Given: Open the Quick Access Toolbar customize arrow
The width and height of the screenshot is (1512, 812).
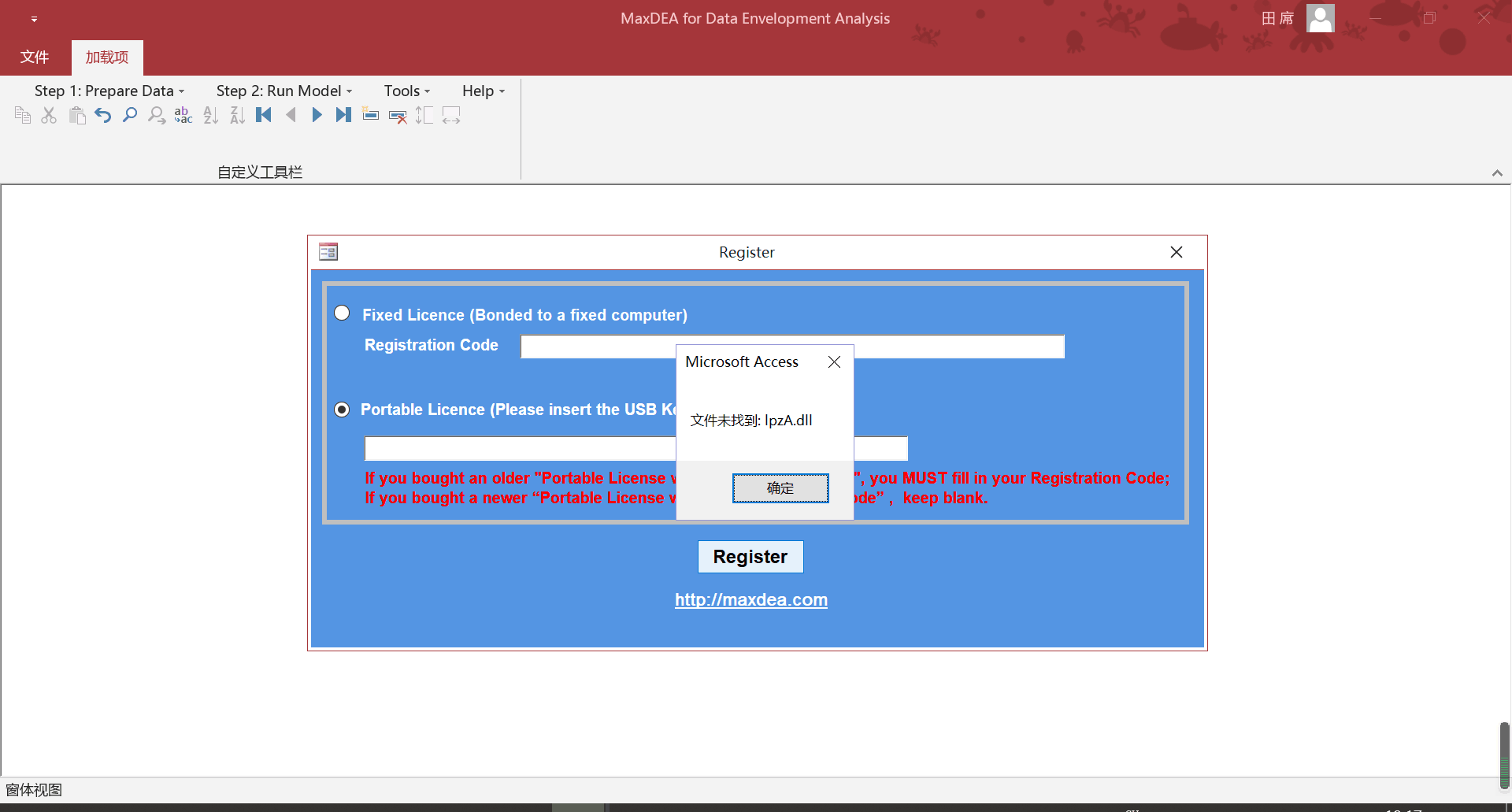Looking at the screenshot, I should pyautogui.click(x=34, y=19).
